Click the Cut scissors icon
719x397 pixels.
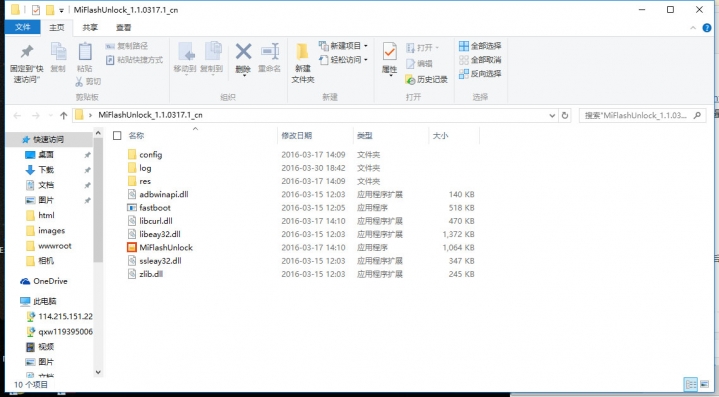pos(79,82)
